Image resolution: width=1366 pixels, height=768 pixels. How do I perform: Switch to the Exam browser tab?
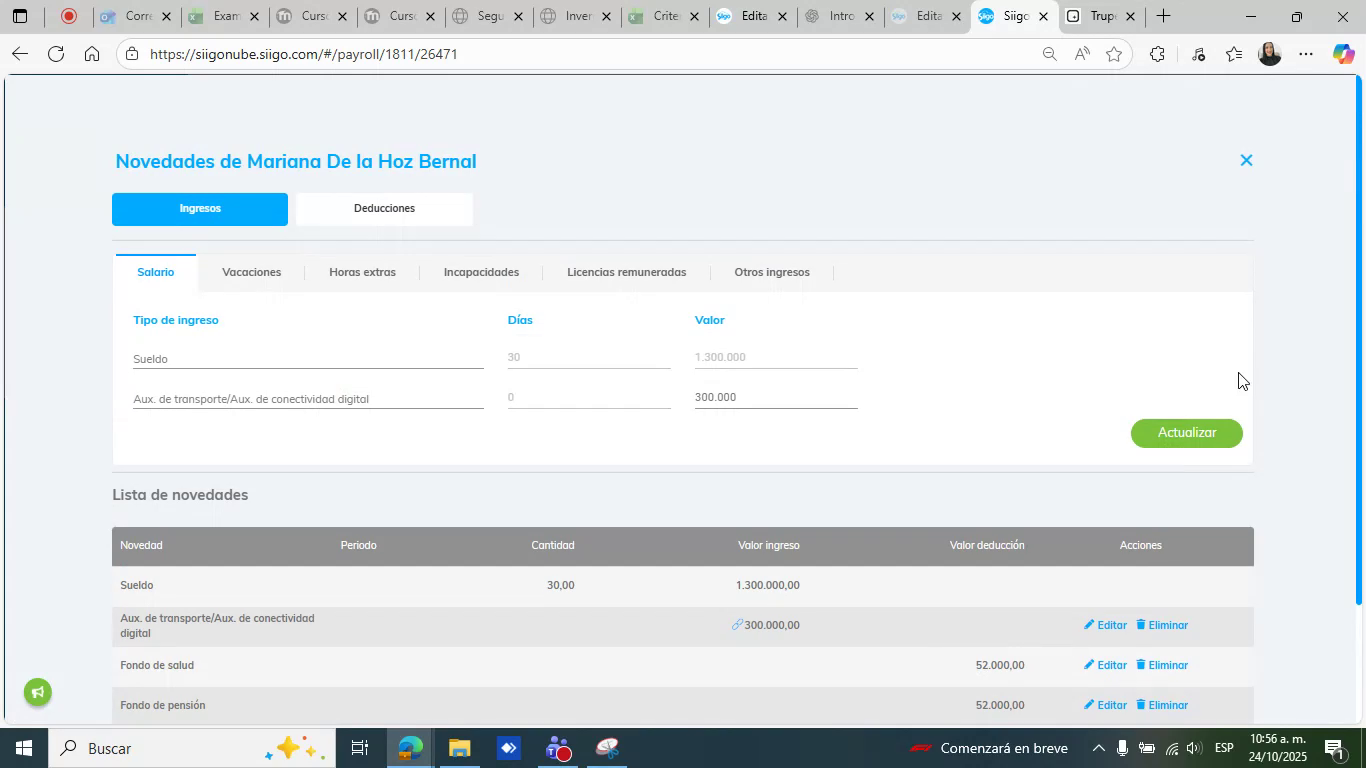[x=224, y=16]
